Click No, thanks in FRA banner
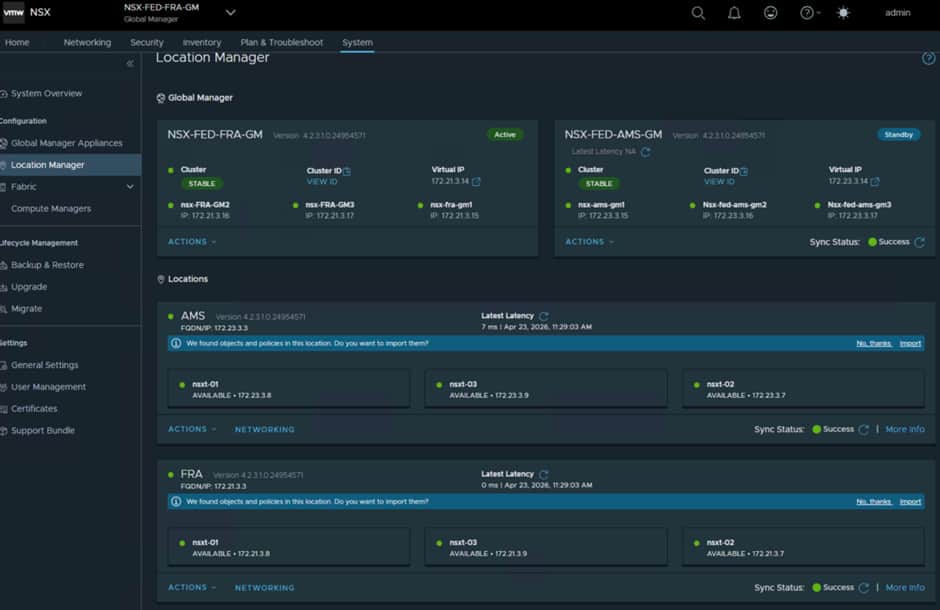This screenshot has height=610, width=940. (873, 502)
